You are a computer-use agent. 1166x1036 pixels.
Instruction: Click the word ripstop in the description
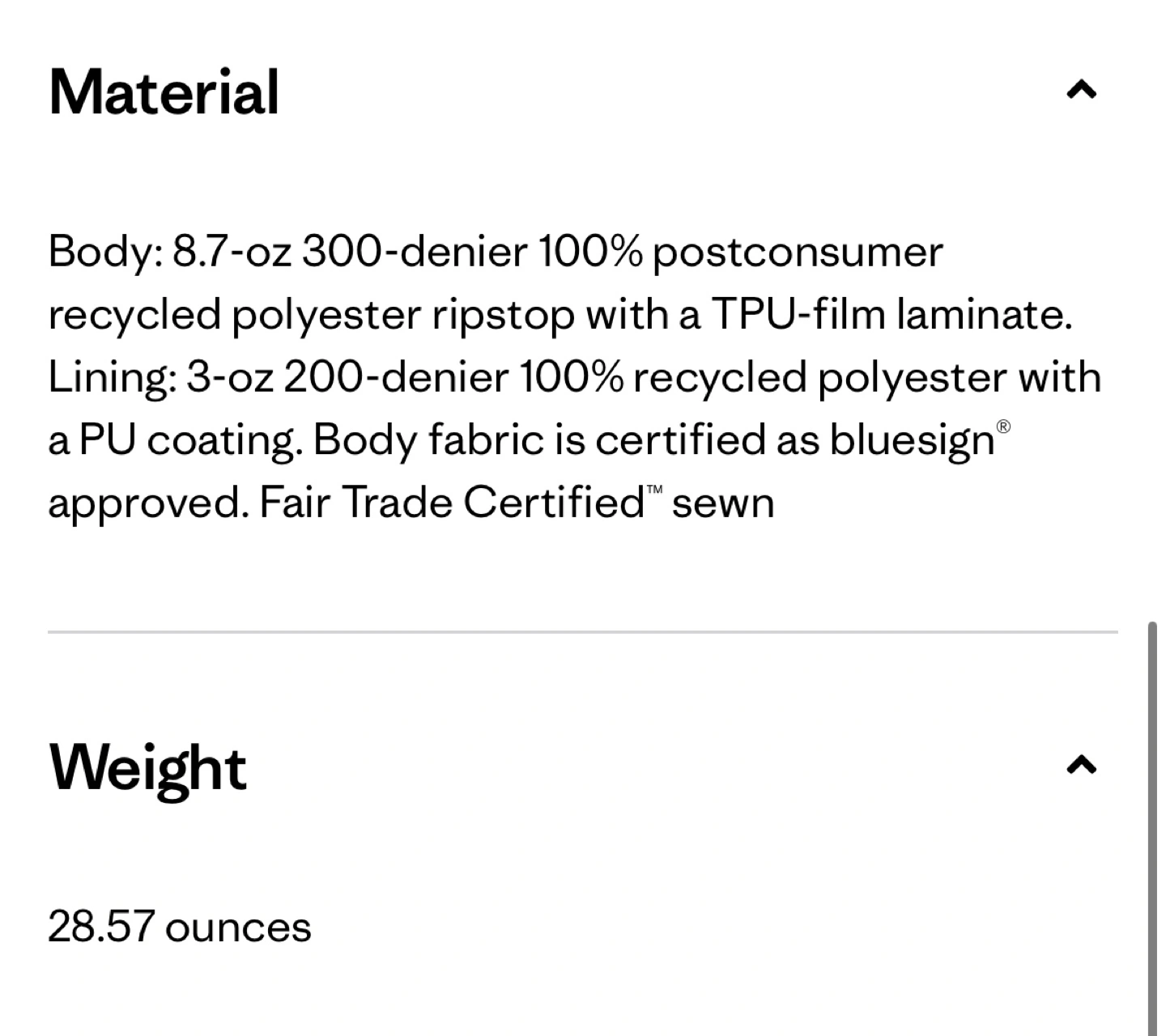[503, 315]
